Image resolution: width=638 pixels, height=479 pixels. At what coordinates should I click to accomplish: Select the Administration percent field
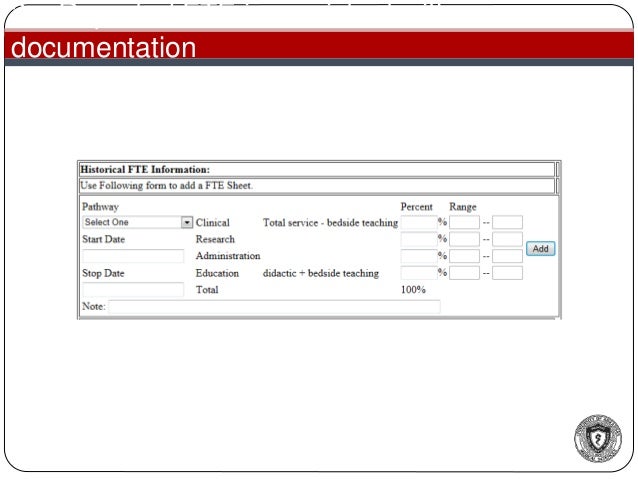[x=418, y=256]
